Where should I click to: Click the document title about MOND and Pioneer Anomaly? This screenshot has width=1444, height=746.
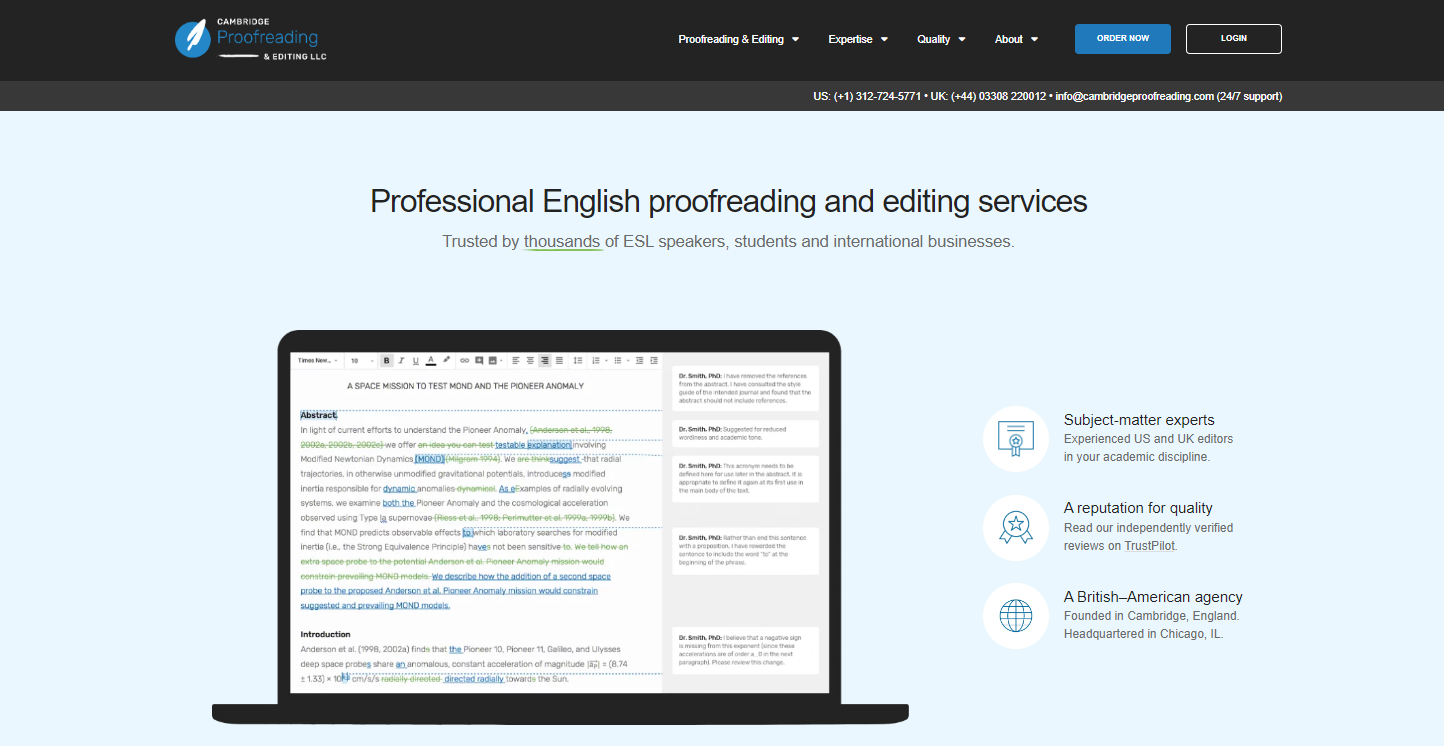pos(465,385)
